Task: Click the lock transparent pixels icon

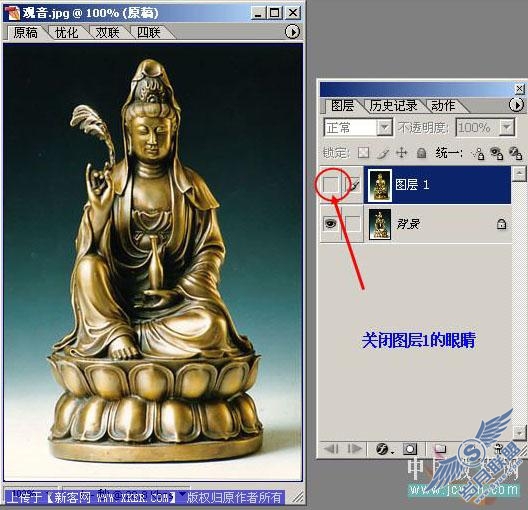Action: coord(363,153)
